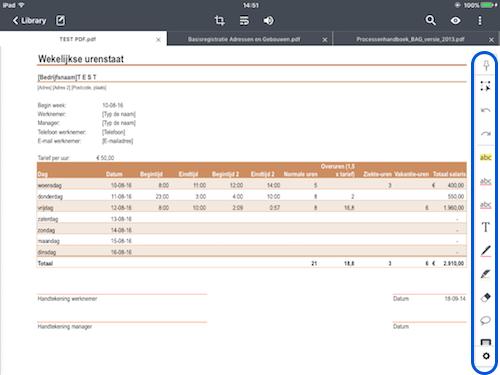The image size is (500, 375).
Task: Select the free text T tool
Action: point(486,227)
